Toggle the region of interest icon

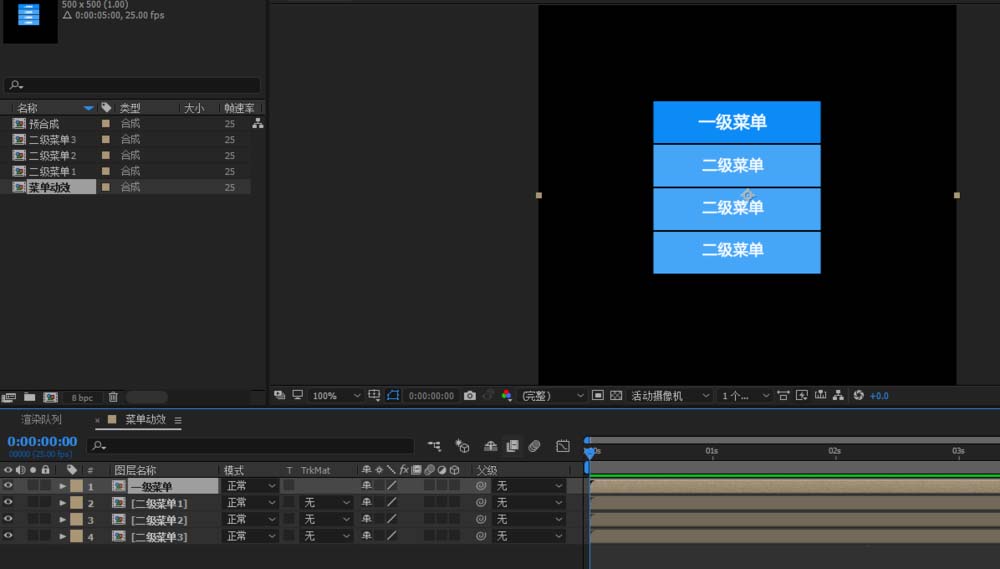pyautogui.click(x=598, y=395)
